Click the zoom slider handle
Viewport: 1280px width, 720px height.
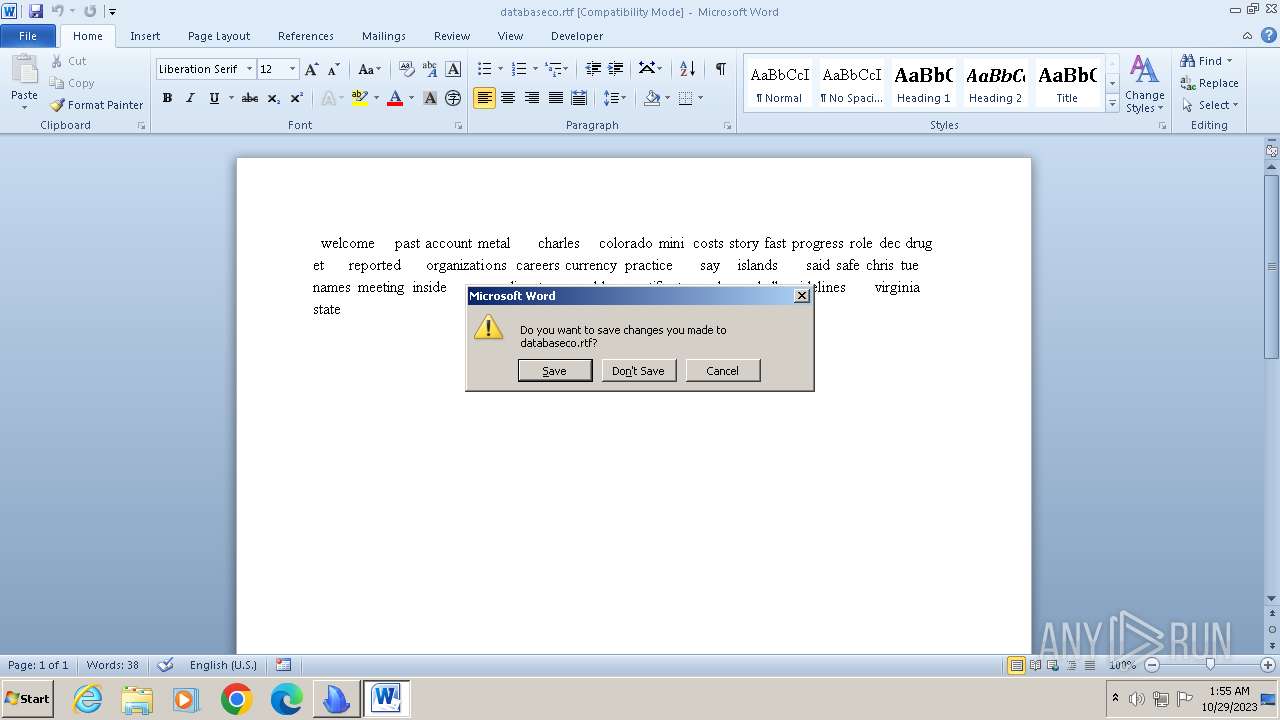(x=1210, y=665)
